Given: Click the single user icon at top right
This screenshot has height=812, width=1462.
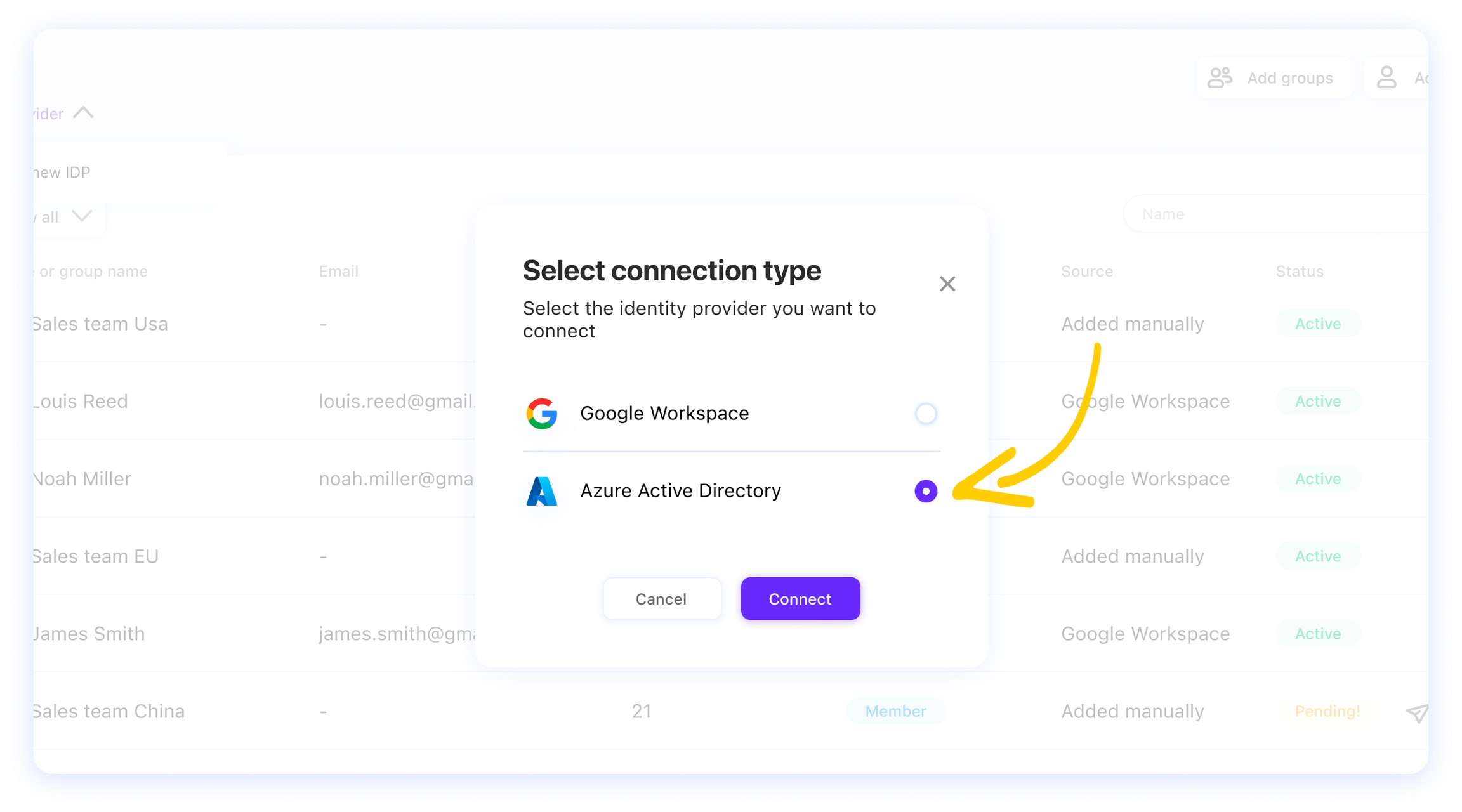Looking at the screenshot, I should point(1386,78).
